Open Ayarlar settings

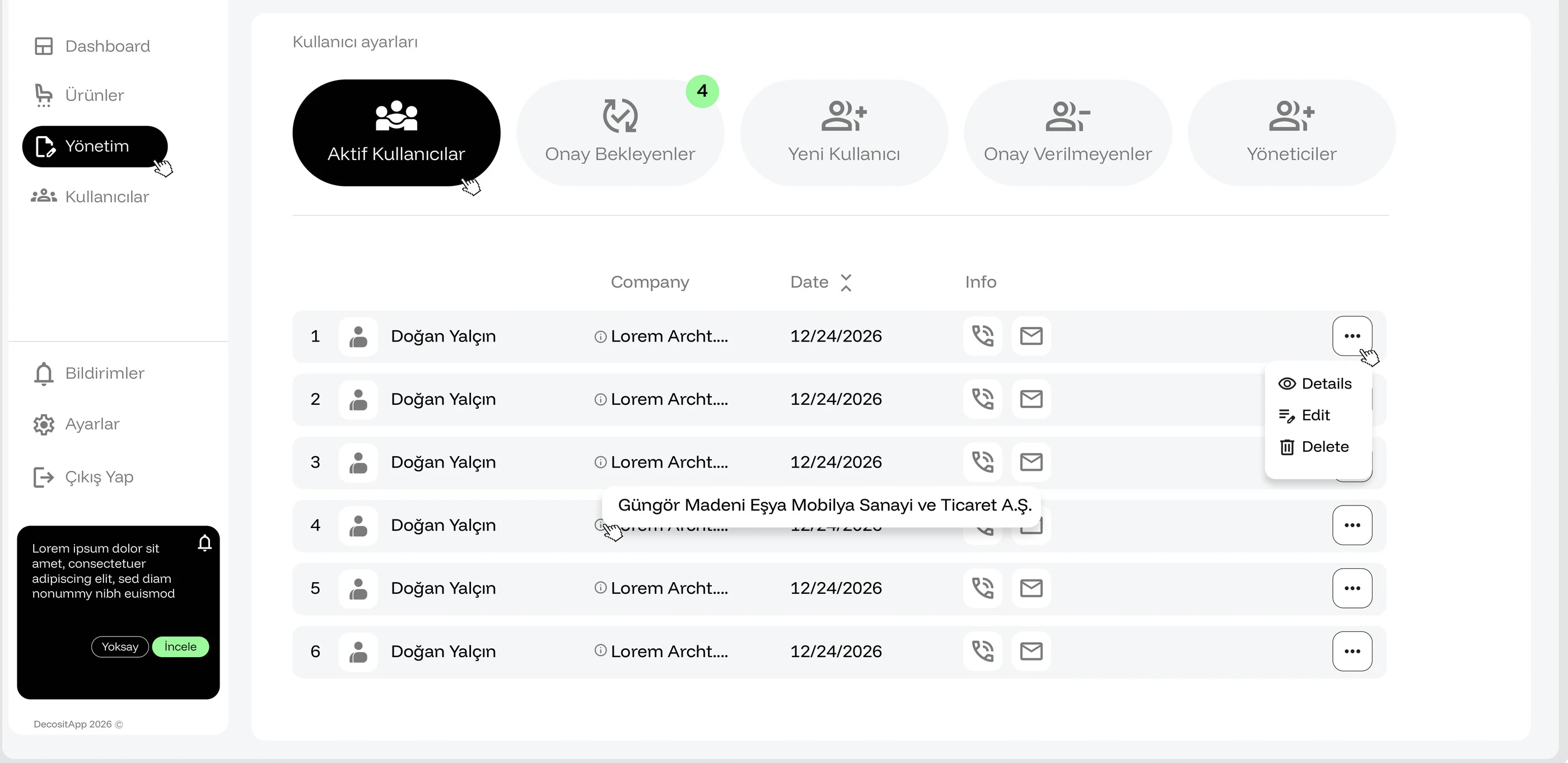pyautogui.click(x=77, y=424)
